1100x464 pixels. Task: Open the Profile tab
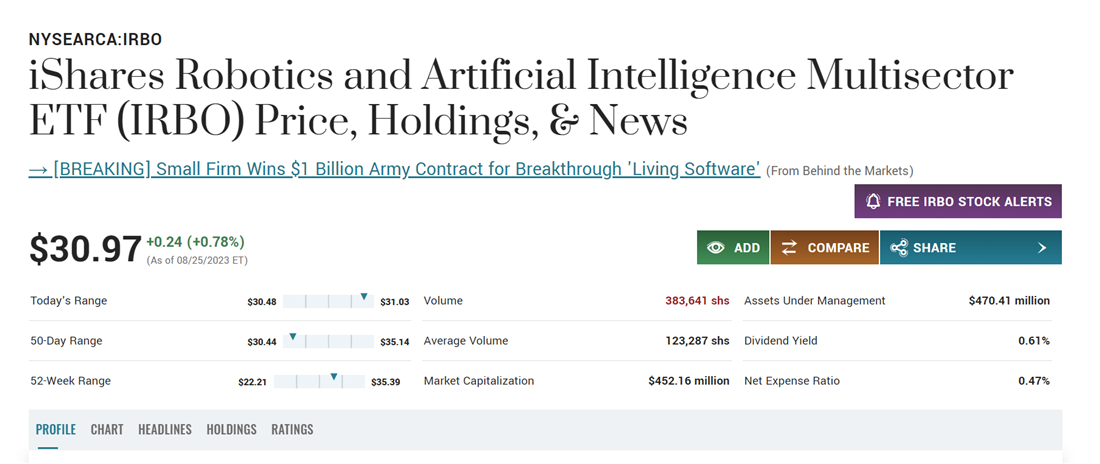click(x=56, y=429)
